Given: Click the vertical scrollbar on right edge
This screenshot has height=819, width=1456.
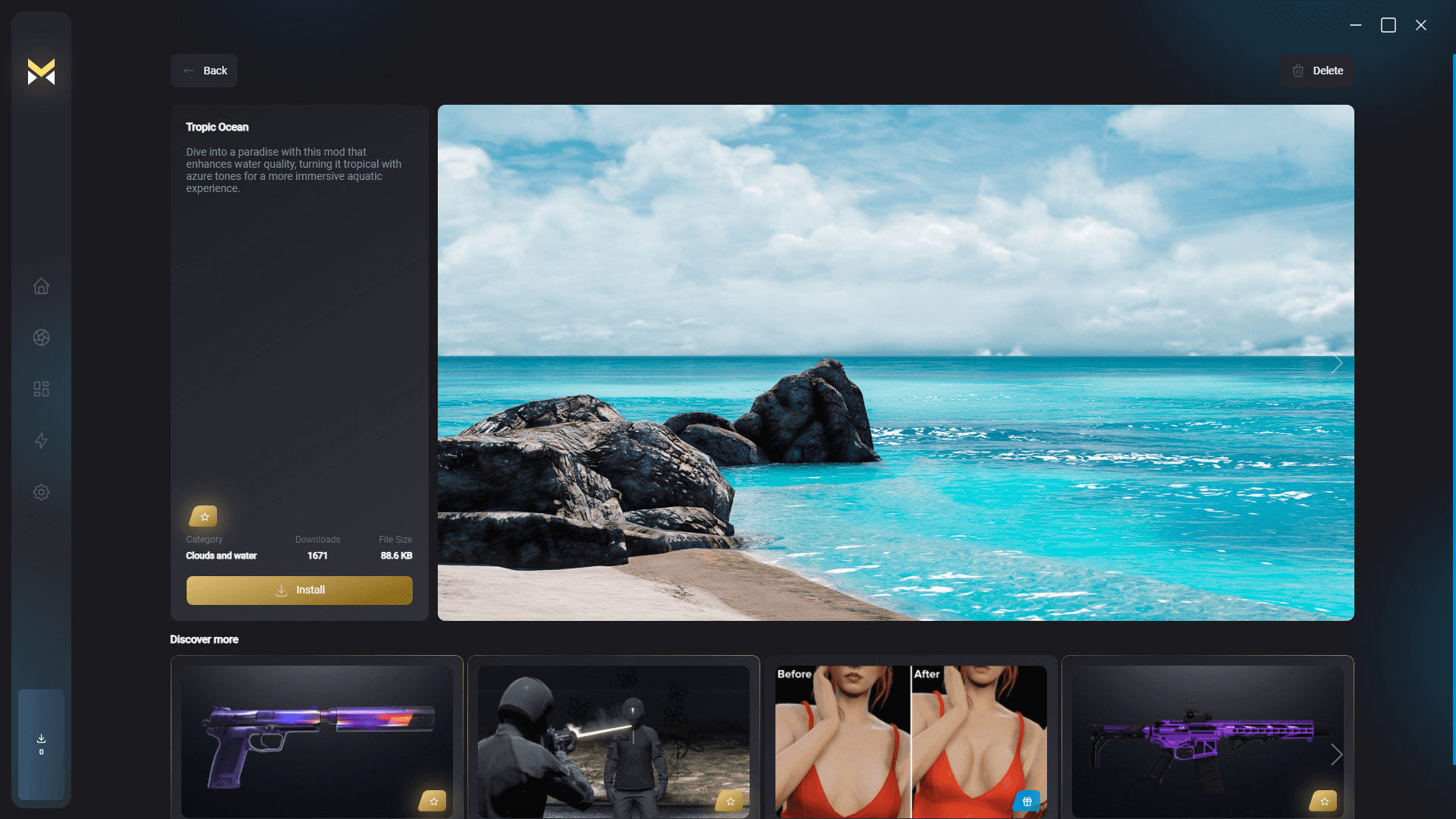Looking at the screenshot, I should (1453, 410).
